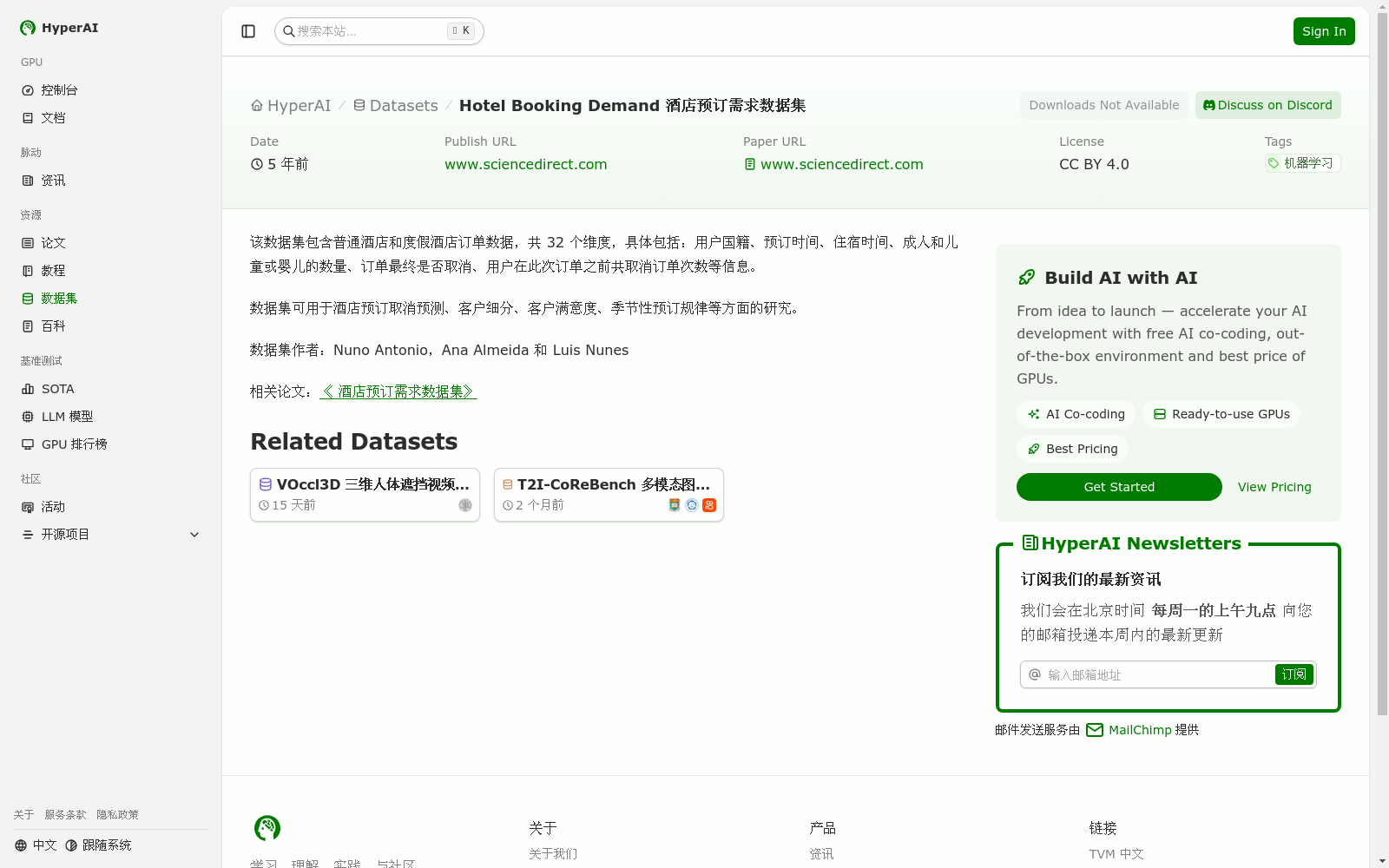1389x868 pixels.
Task: Open the TVM 中文 footer link
Action: coord(1116,854)
